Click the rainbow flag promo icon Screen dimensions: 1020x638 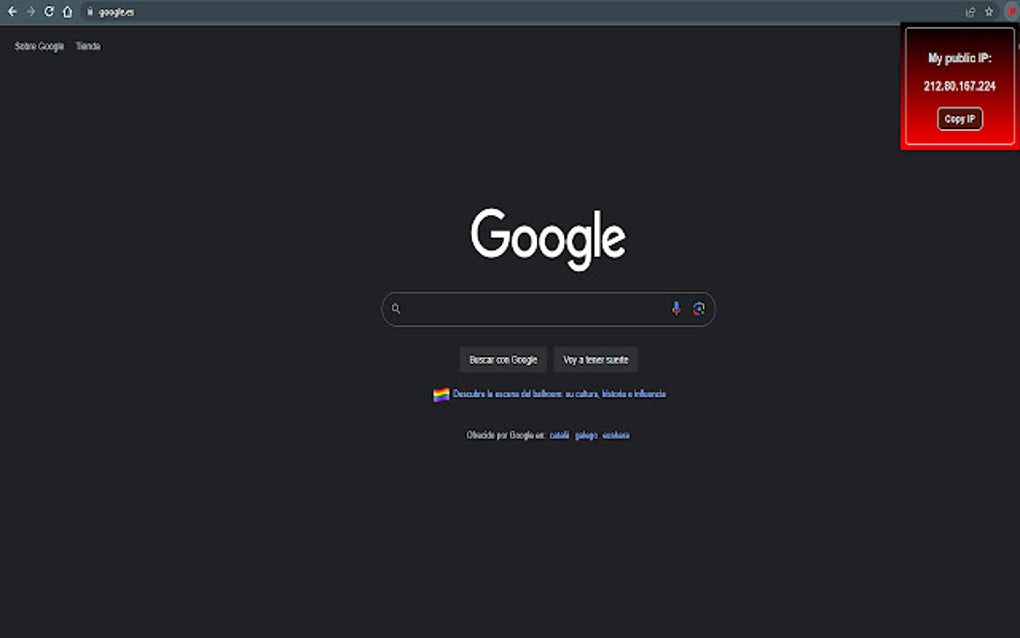tap(441, 395)
